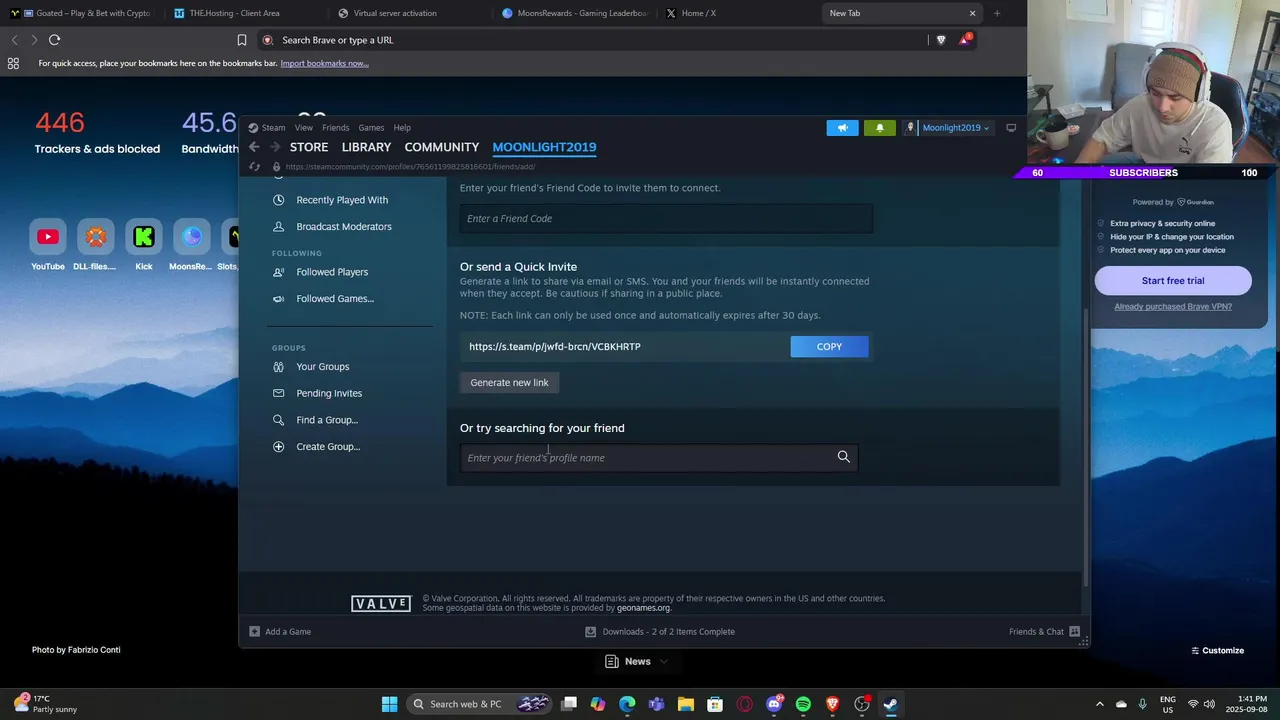Click the search magnifier in friend search
This screenshot has height=720, width=1280.
843,457
